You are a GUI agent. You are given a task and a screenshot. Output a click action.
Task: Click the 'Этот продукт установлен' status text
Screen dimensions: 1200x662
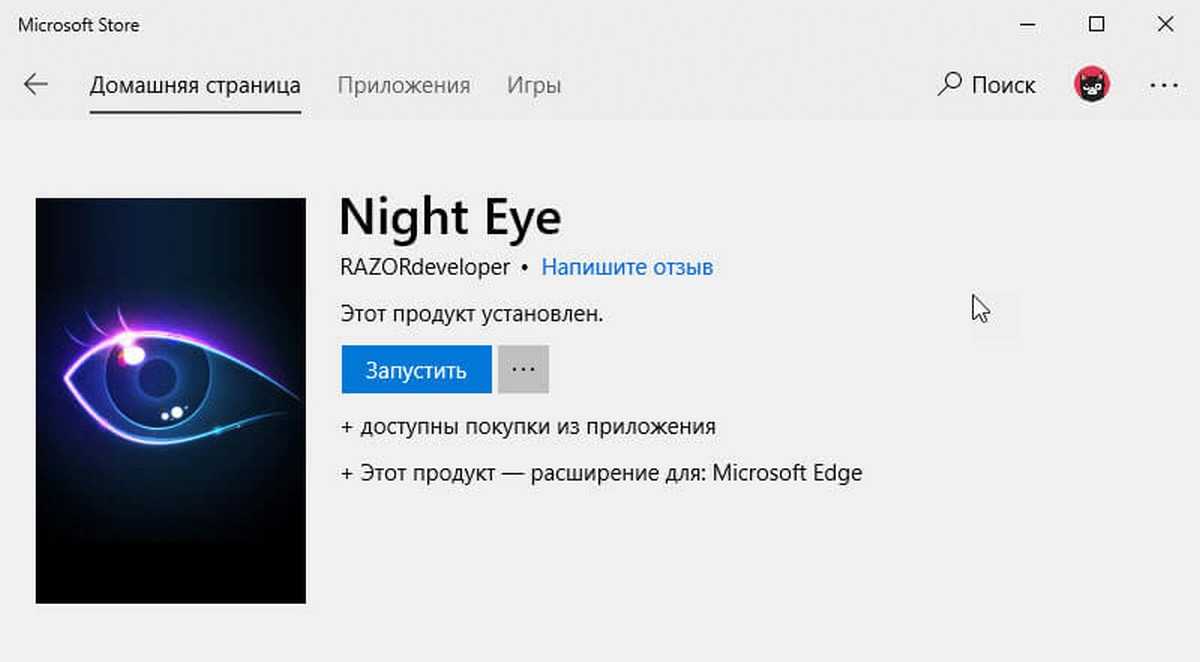[x=472, y=314]
